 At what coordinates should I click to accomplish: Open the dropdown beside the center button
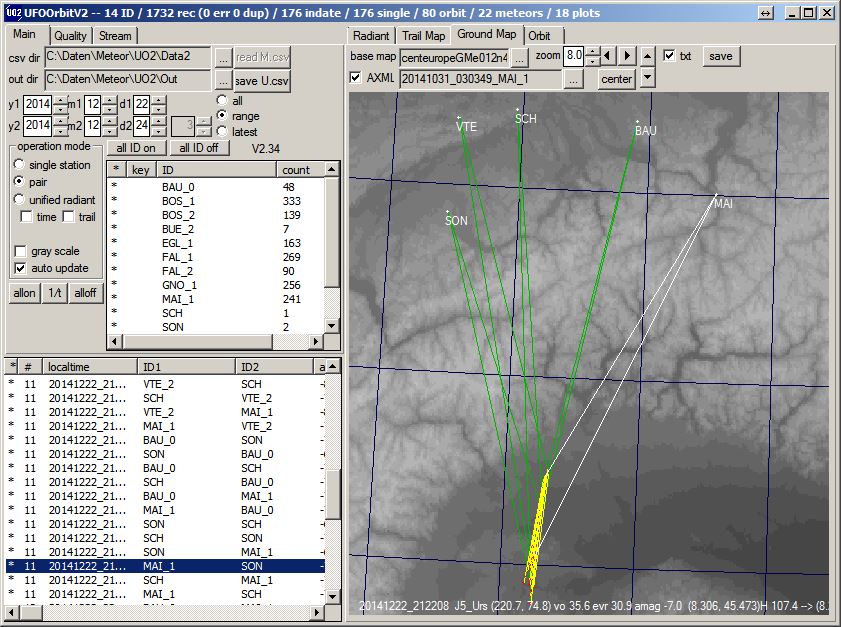pos(647,78)
